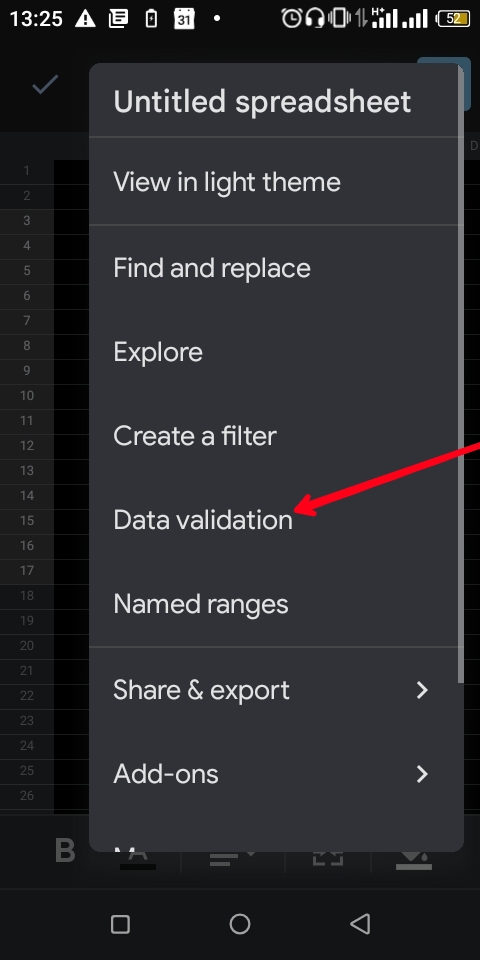Screen dimensions: 480x960
Task: Expand the Add-ons submenu chevron
Action: tap(422, 774)
